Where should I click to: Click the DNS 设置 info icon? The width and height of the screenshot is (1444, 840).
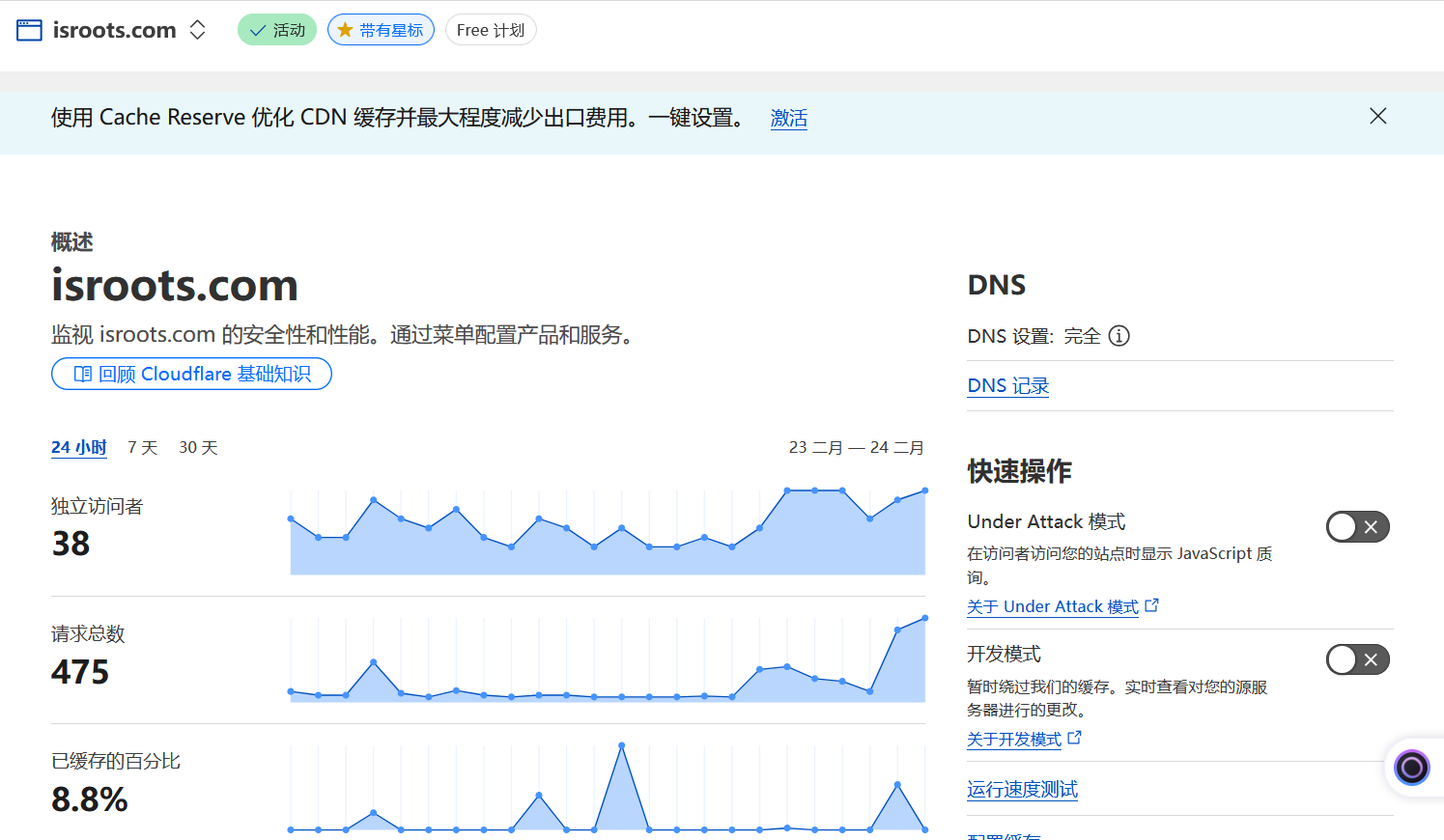(1118, 336)
